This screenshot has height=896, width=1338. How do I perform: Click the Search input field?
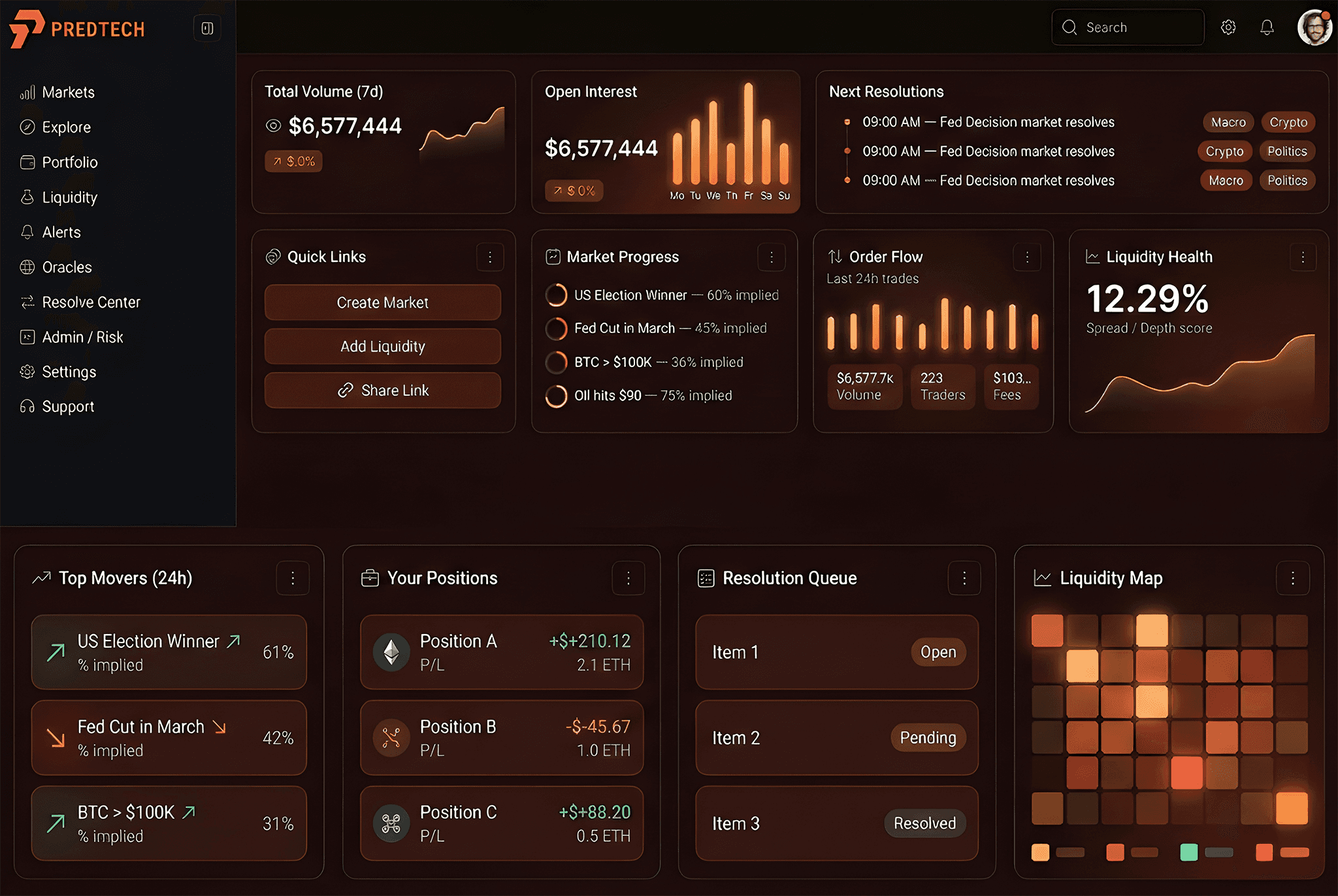(x=1128, y=27)
